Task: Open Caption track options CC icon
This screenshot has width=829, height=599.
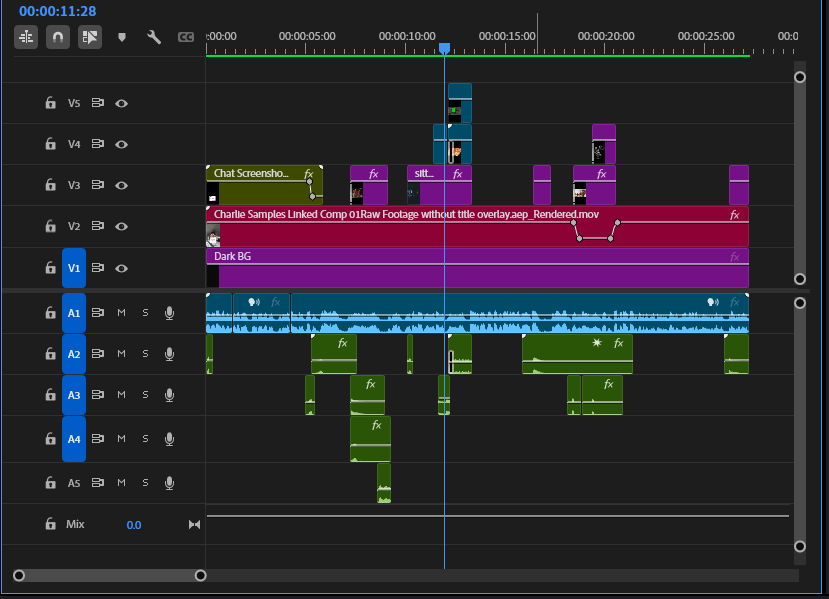Action: 186,37
